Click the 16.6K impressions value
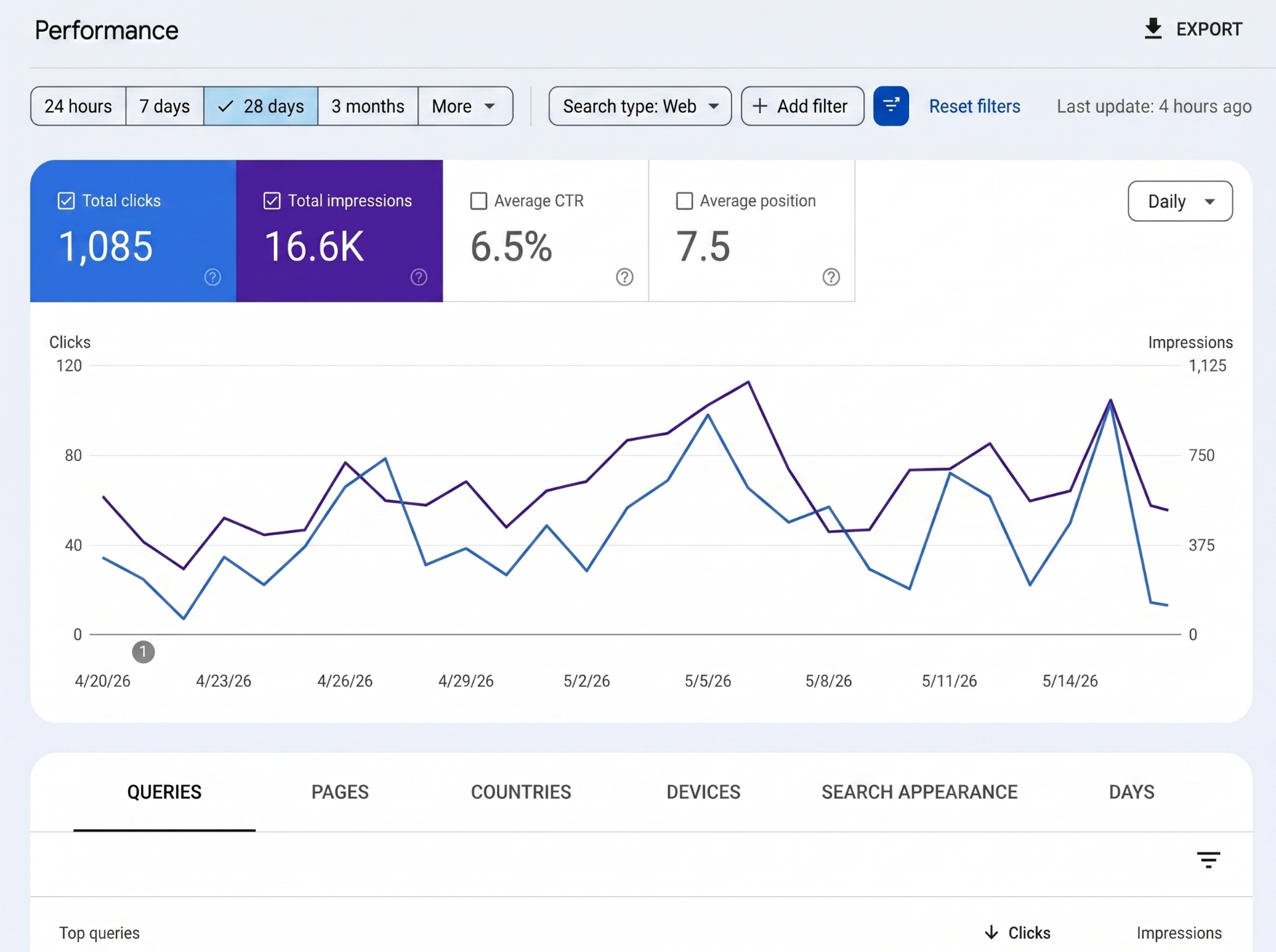Image resolution: width=1276 pixels, height=952 pixels. [x=314, y=246]
